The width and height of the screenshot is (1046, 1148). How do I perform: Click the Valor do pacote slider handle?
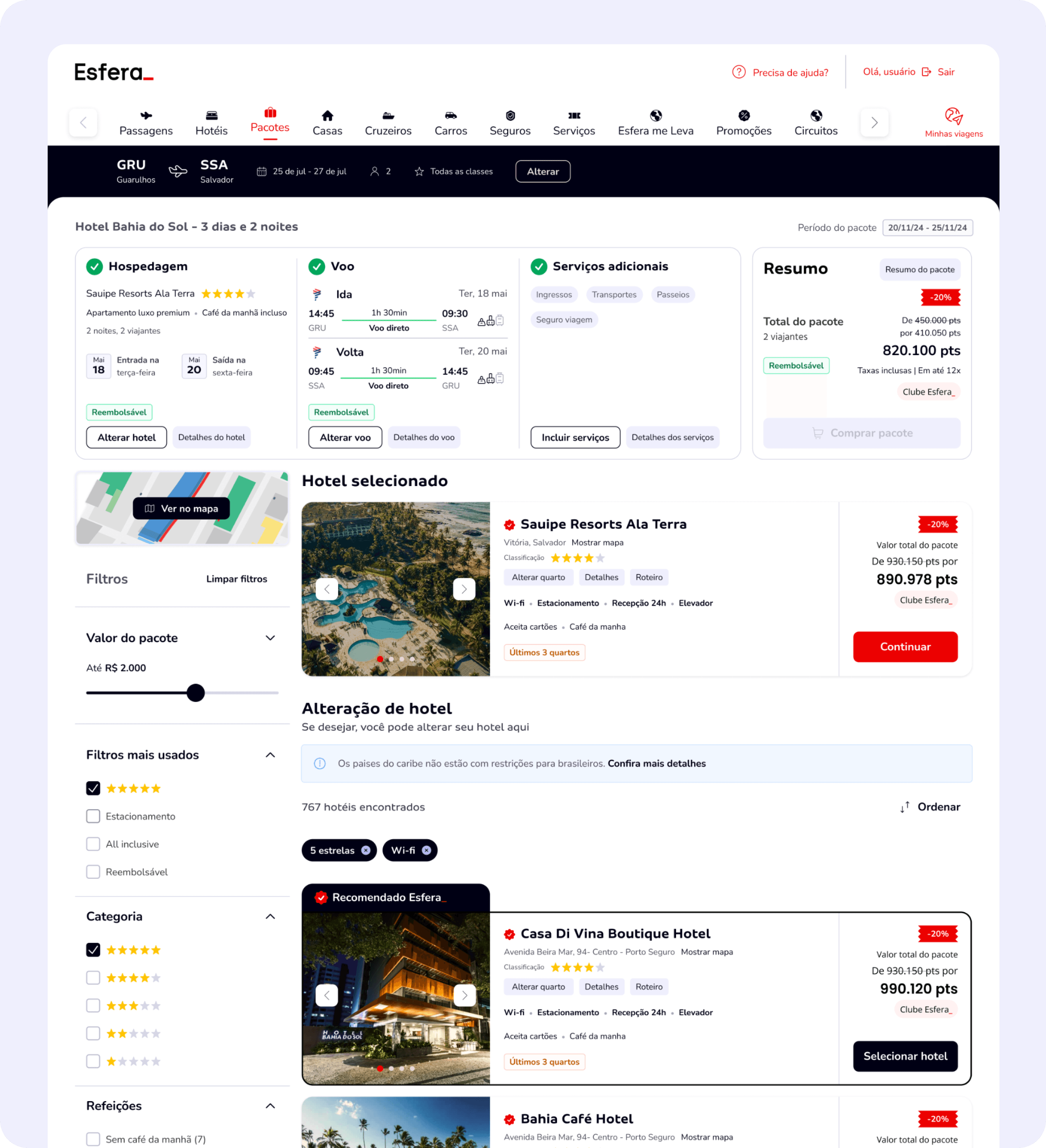195,693
